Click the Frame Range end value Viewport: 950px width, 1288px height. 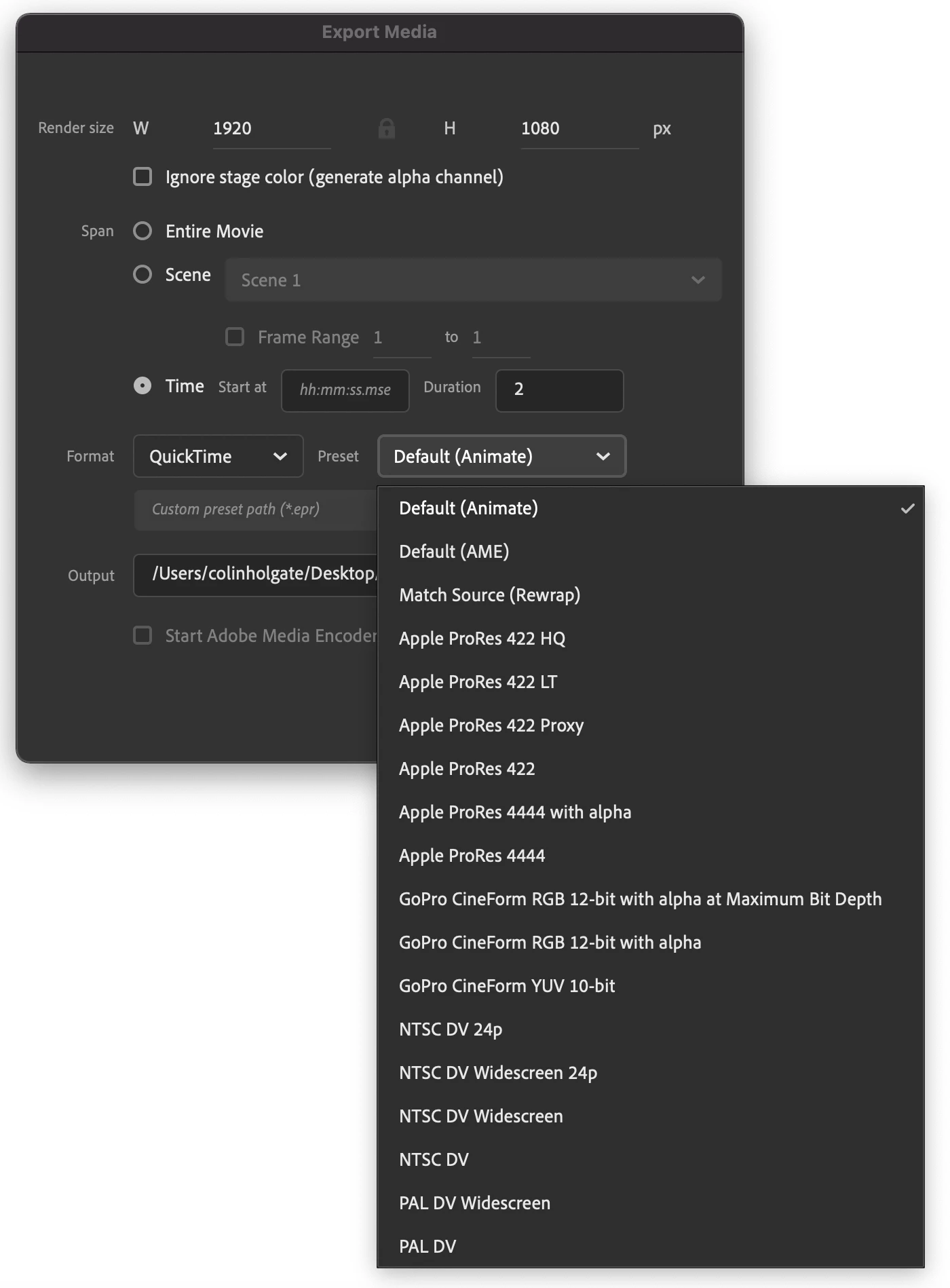coord(501,338)
